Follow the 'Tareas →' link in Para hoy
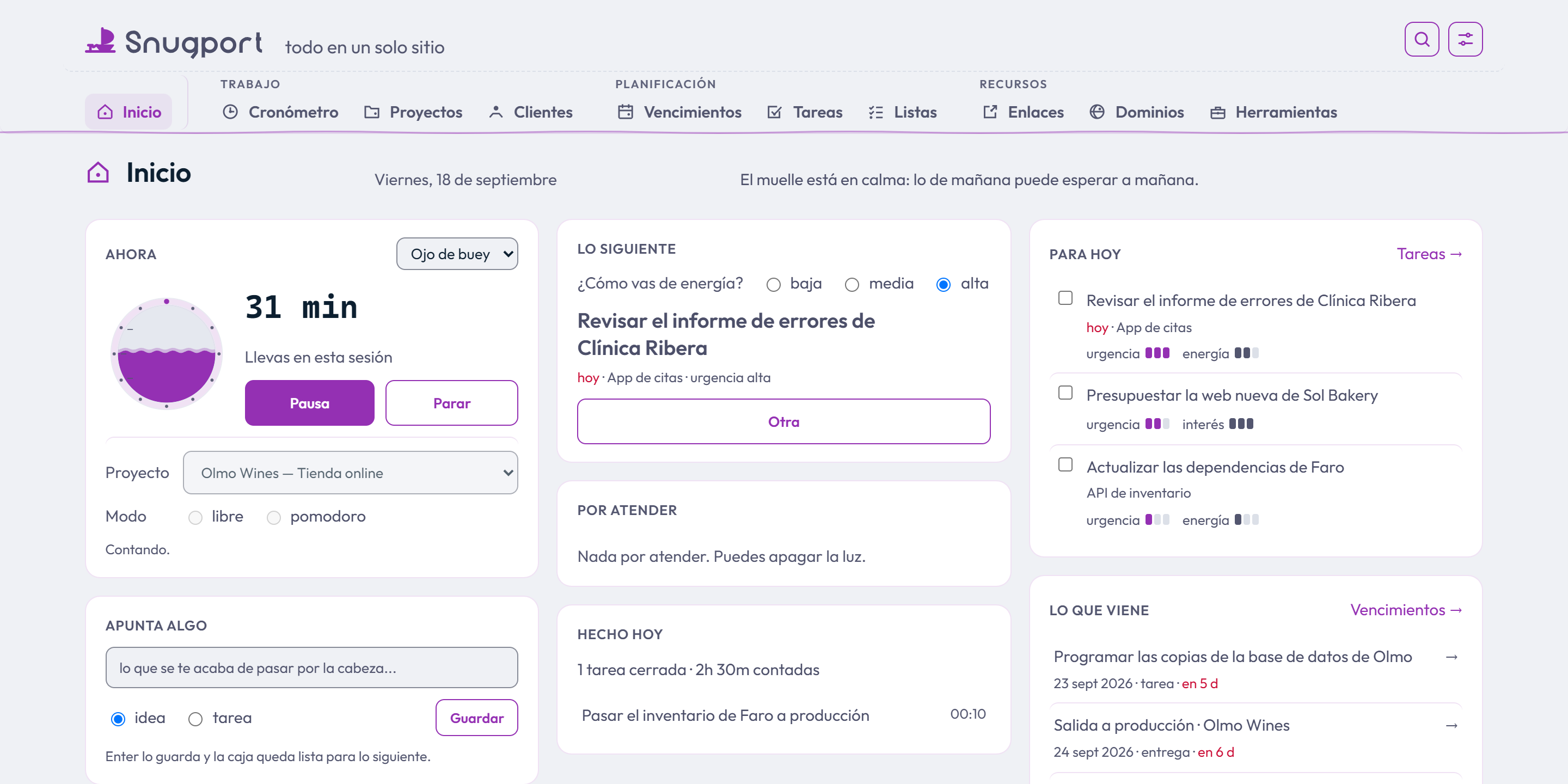Image resolution: width=1568 pixels, height=784 pixels. (1429, 254)
